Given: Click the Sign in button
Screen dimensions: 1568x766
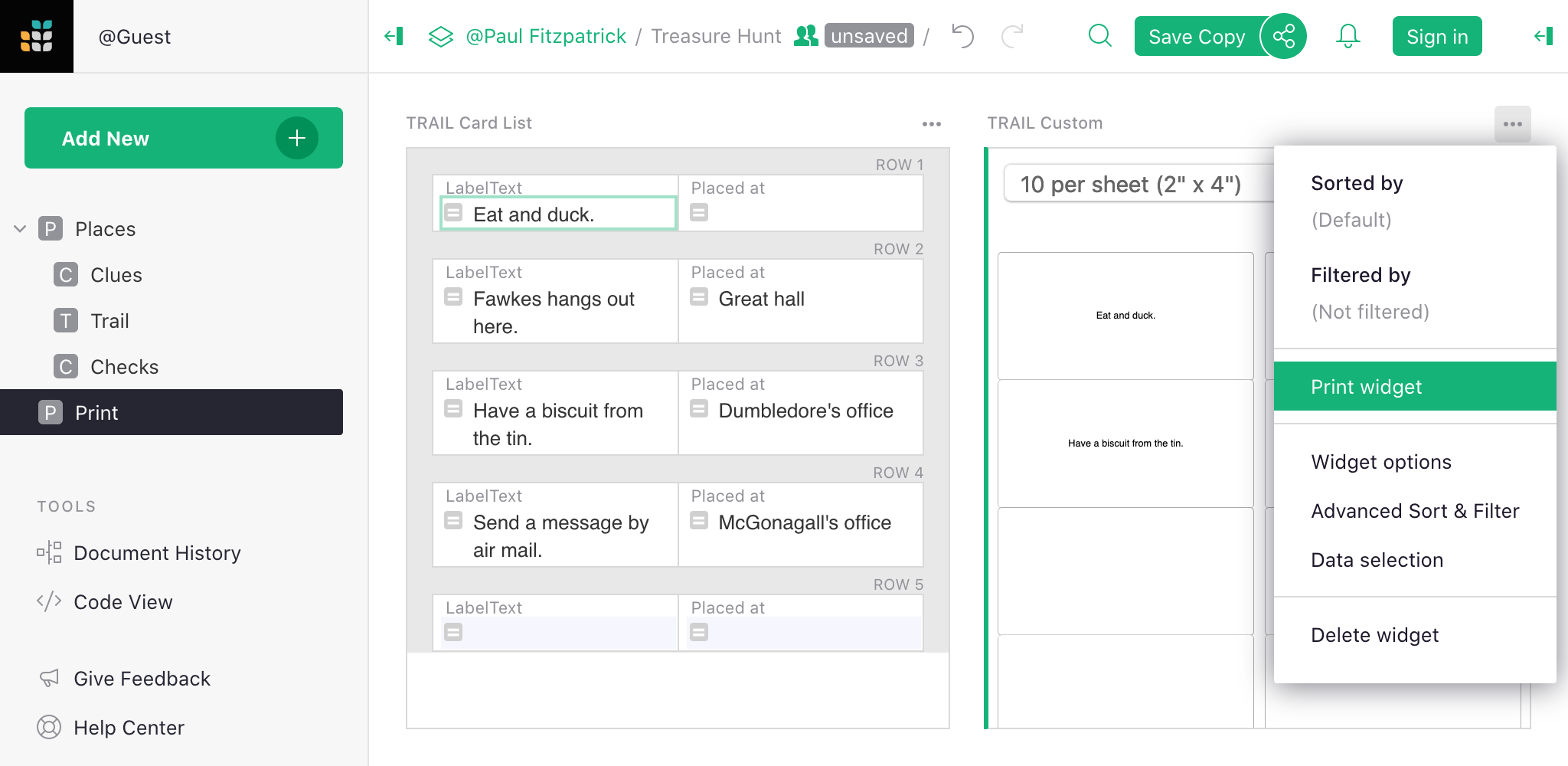Looking at the screenshot, I should 1436,36.
